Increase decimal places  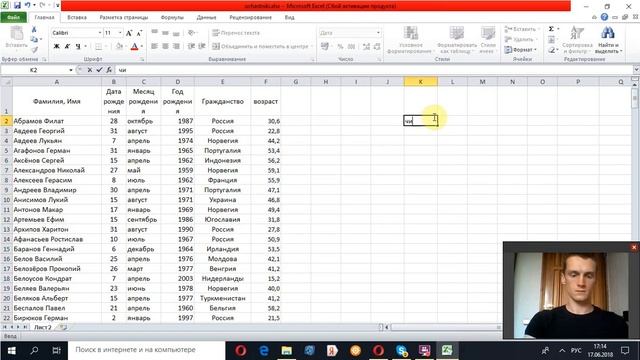click(366, 47)
